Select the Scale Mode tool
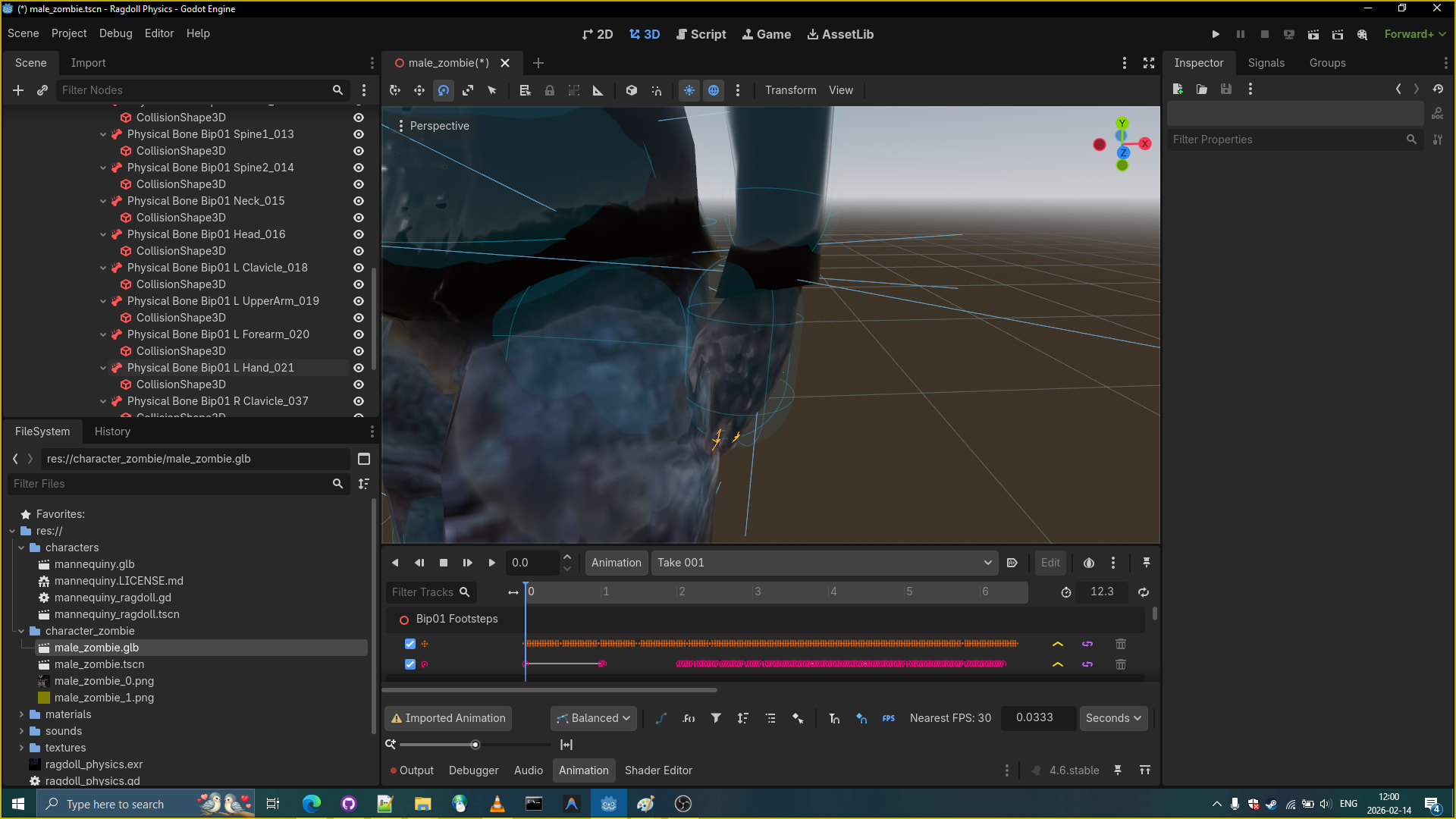Viewport: 1456px width, 819px height. (468, 90)
